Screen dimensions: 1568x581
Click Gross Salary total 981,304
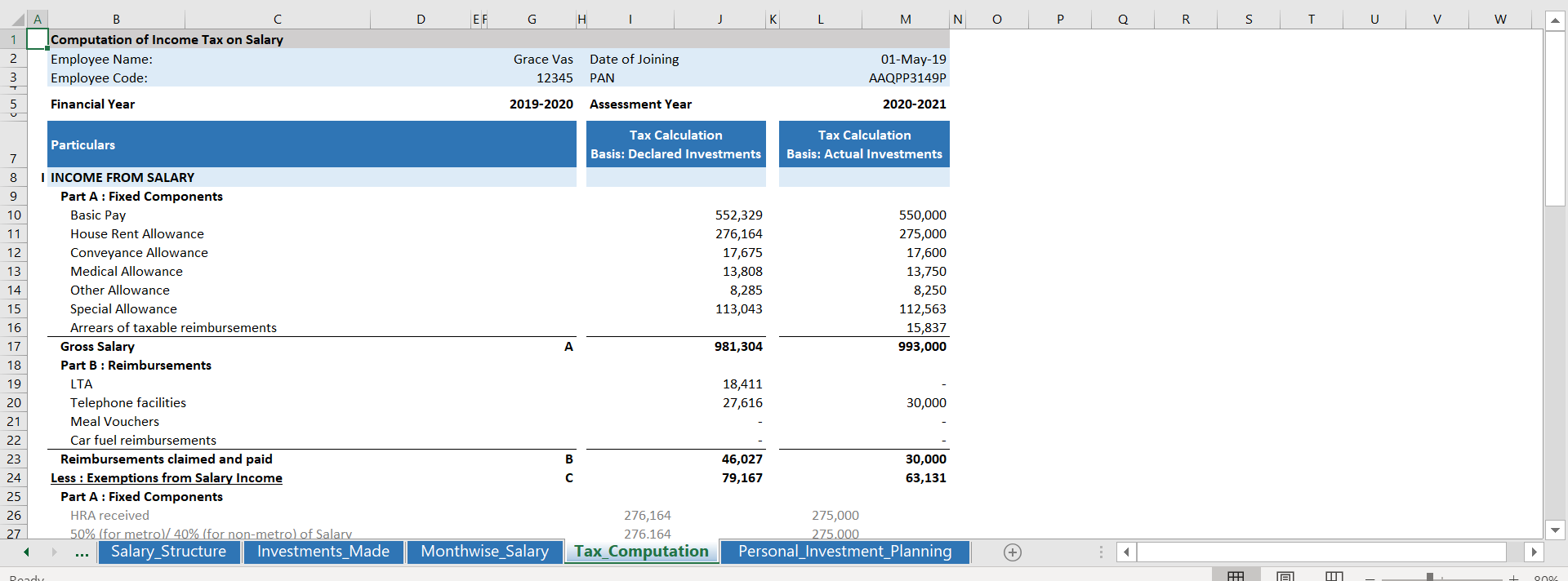click(738, 347)
